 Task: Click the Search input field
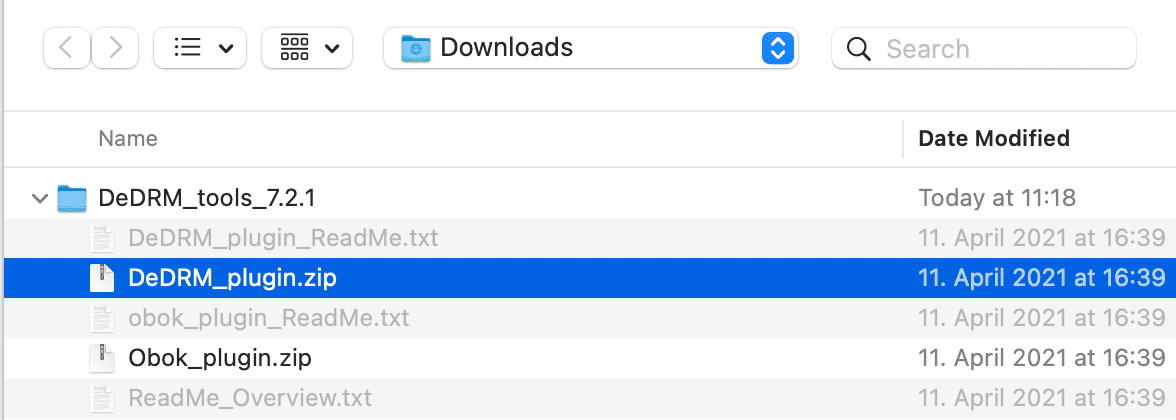click(x=983, y=49)
